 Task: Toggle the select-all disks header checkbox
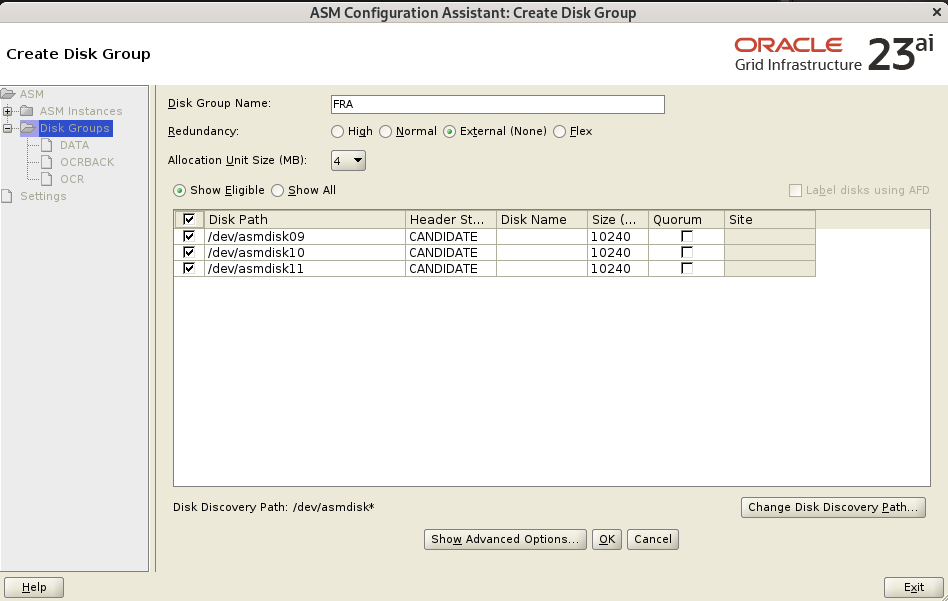[x=189, y=219]
